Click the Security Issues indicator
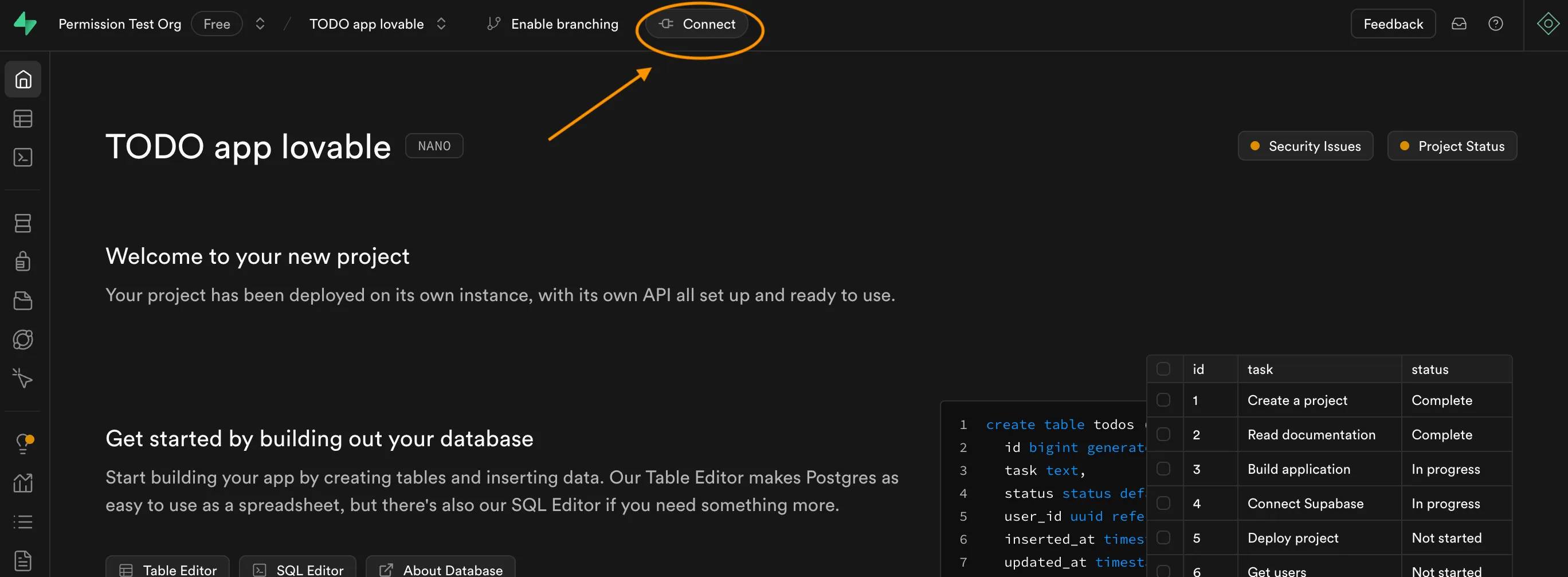The width and height of the screenshot is (1568, 577). 1304,146
